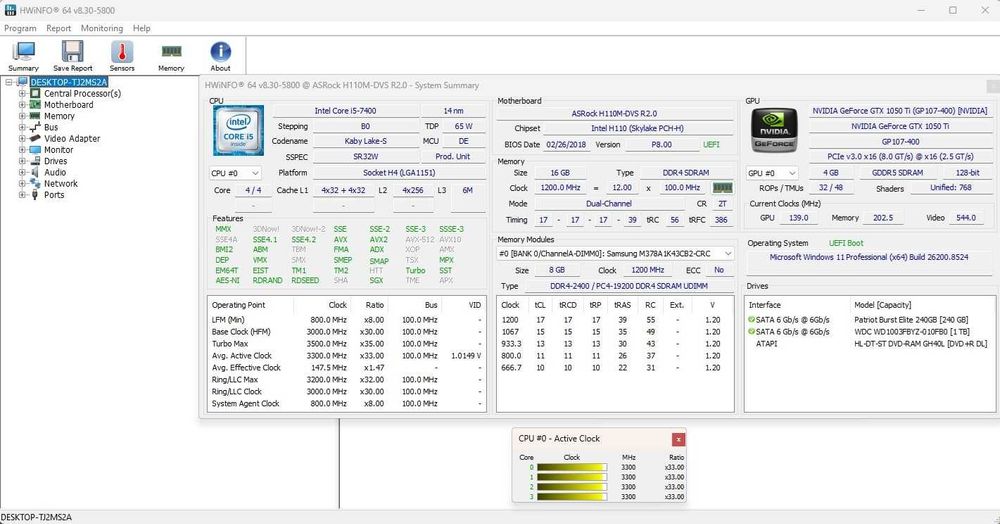This screenshot has width=1000, height=524.
Task: Click the PCIe v3.0 x16 field
Action: (900, 157)
